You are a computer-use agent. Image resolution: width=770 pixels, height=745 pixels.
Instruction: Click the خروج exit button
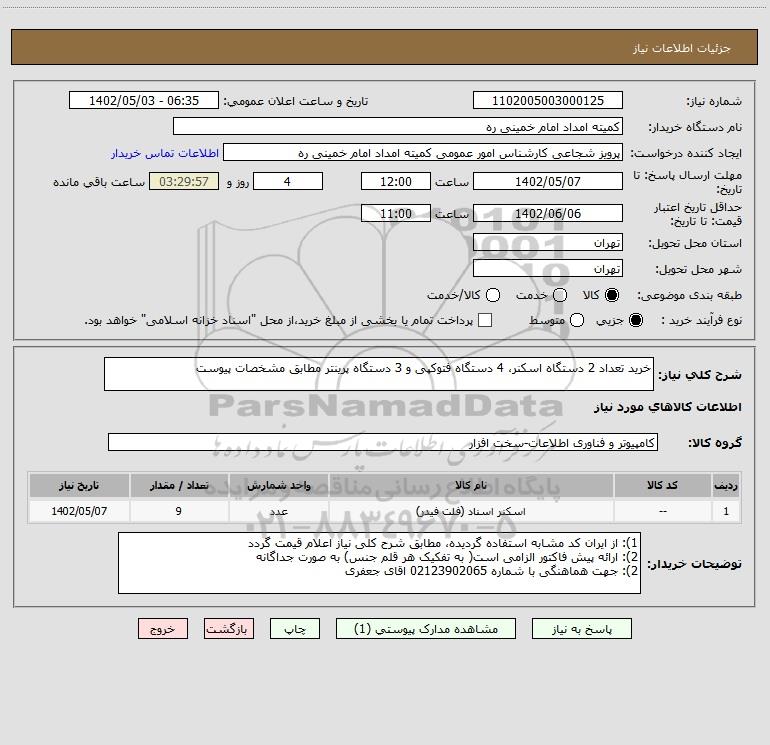point(163,629)
